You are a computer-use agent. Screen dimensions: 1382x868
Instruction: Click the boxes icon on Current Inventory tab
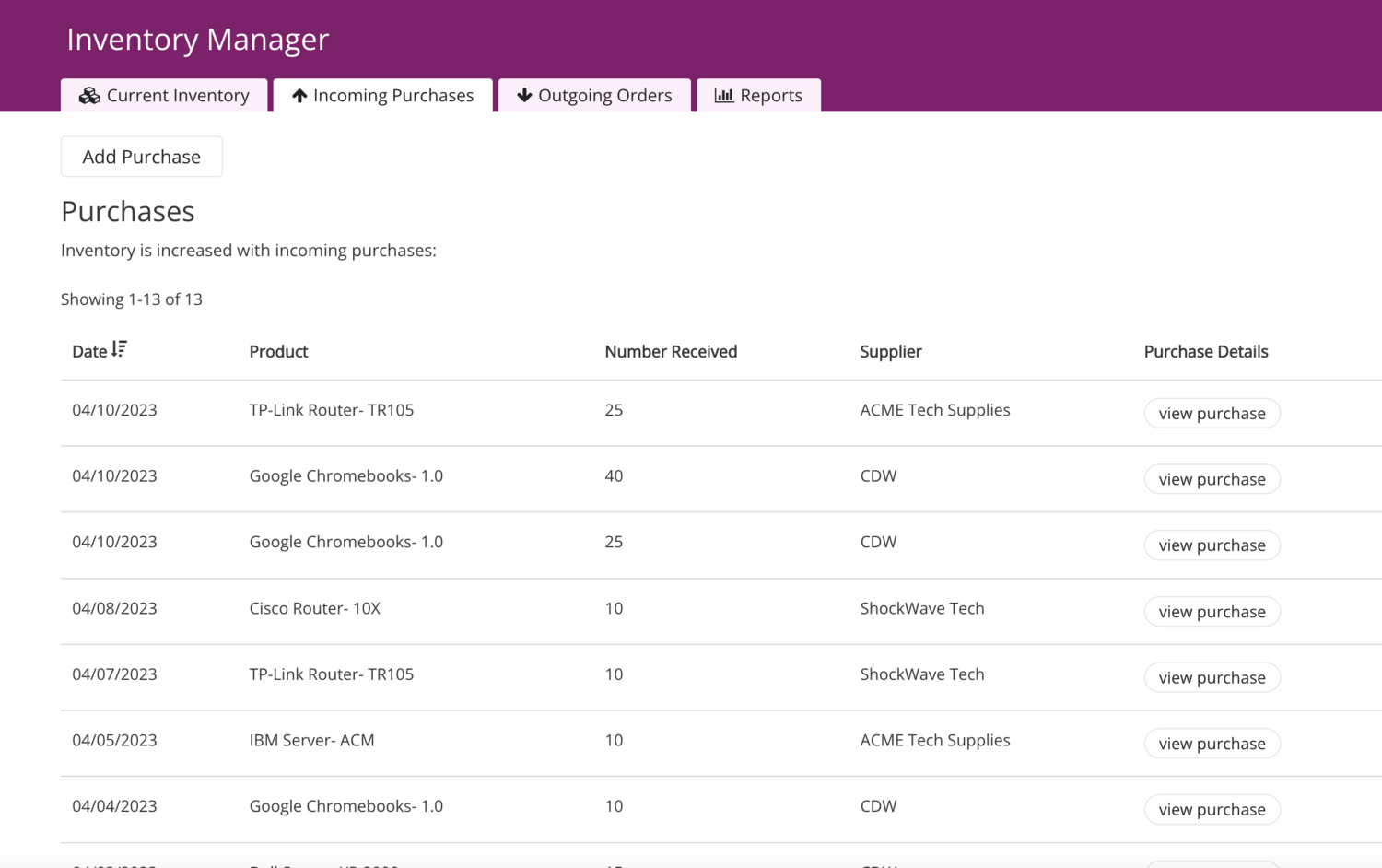(89, 96)
